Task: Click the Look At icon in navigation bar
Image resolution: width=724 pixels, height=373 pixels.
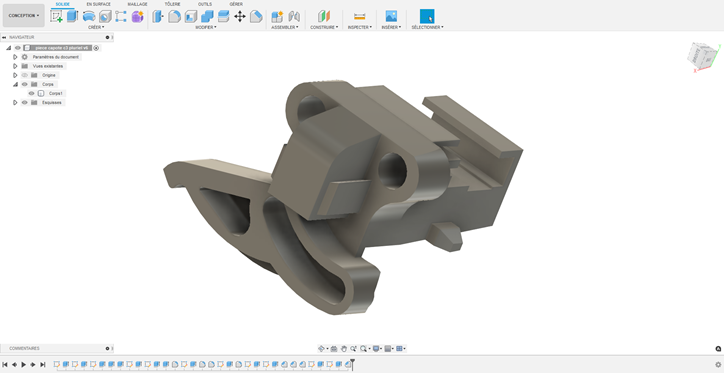Action: tap(334, 349)
